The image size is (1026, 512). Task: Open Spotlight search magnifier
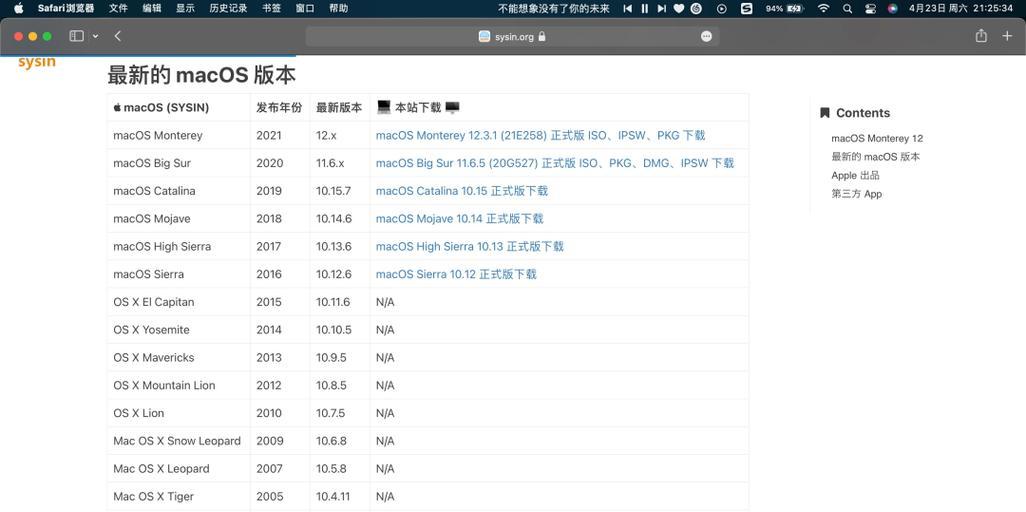pos(847,9)
